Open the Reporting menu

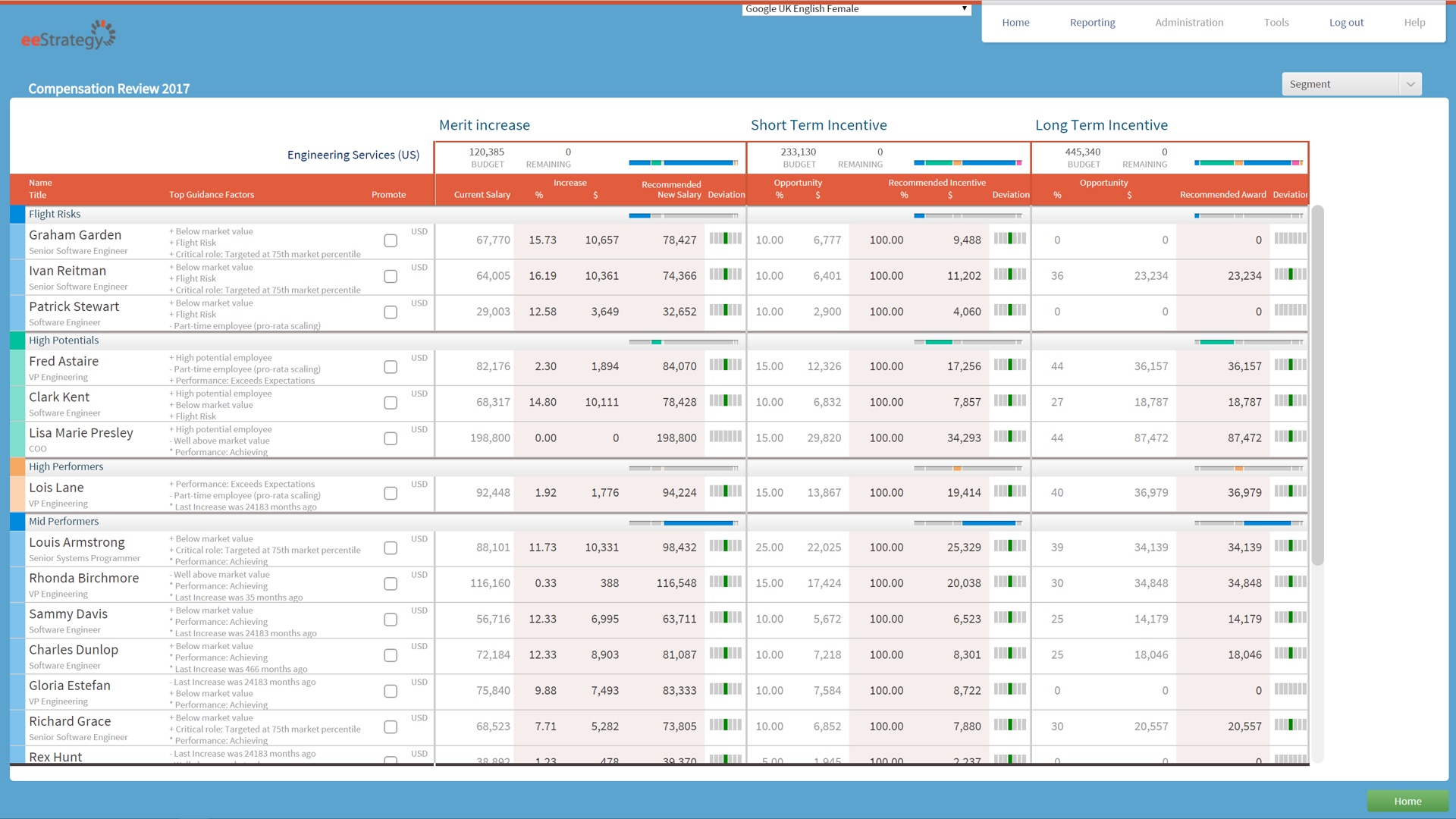(x=1092, y=23)
